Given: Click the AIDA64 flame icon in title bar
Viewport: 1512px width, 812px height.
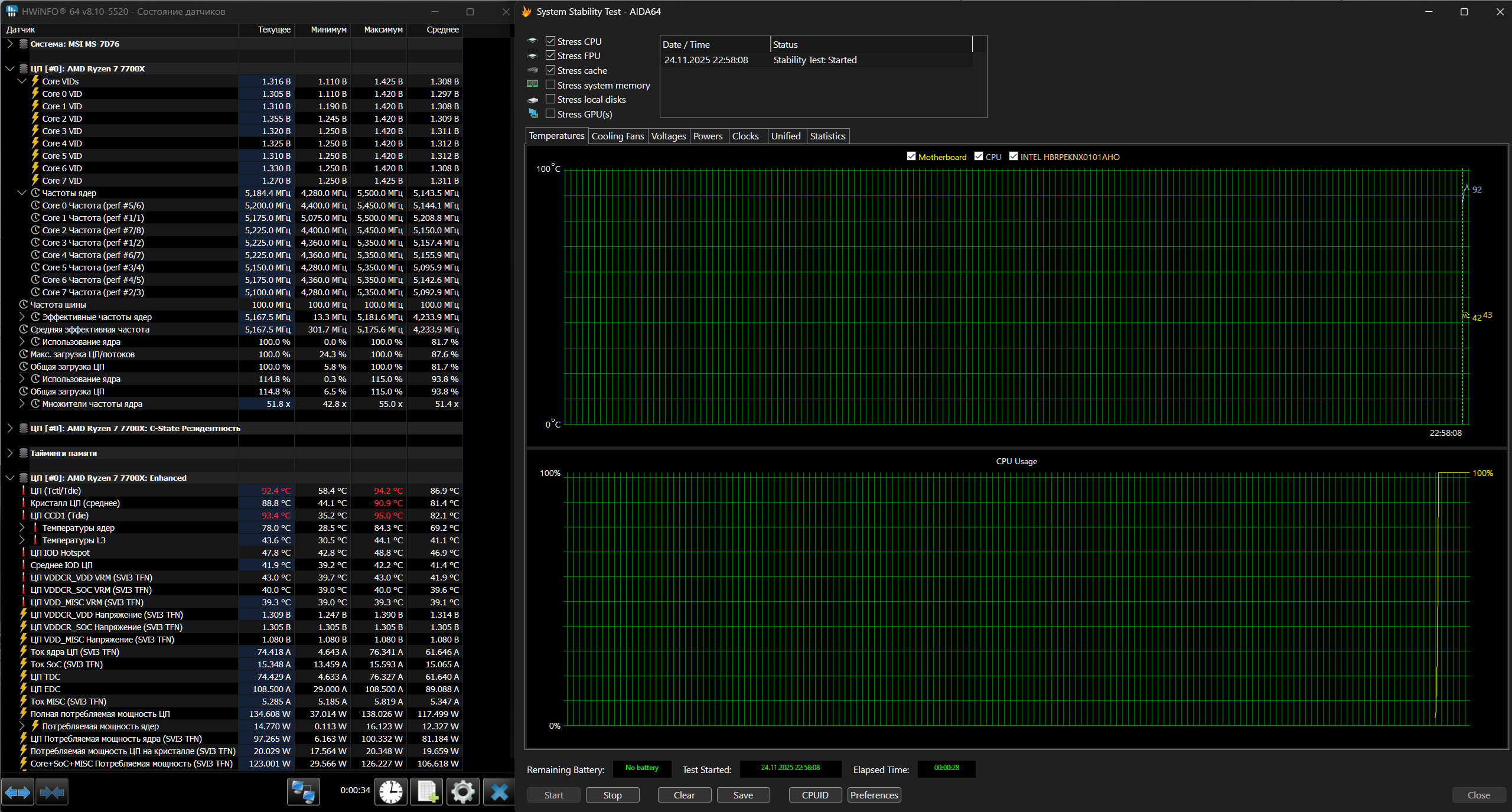Looking at the screenshot, I should point(526,11).
